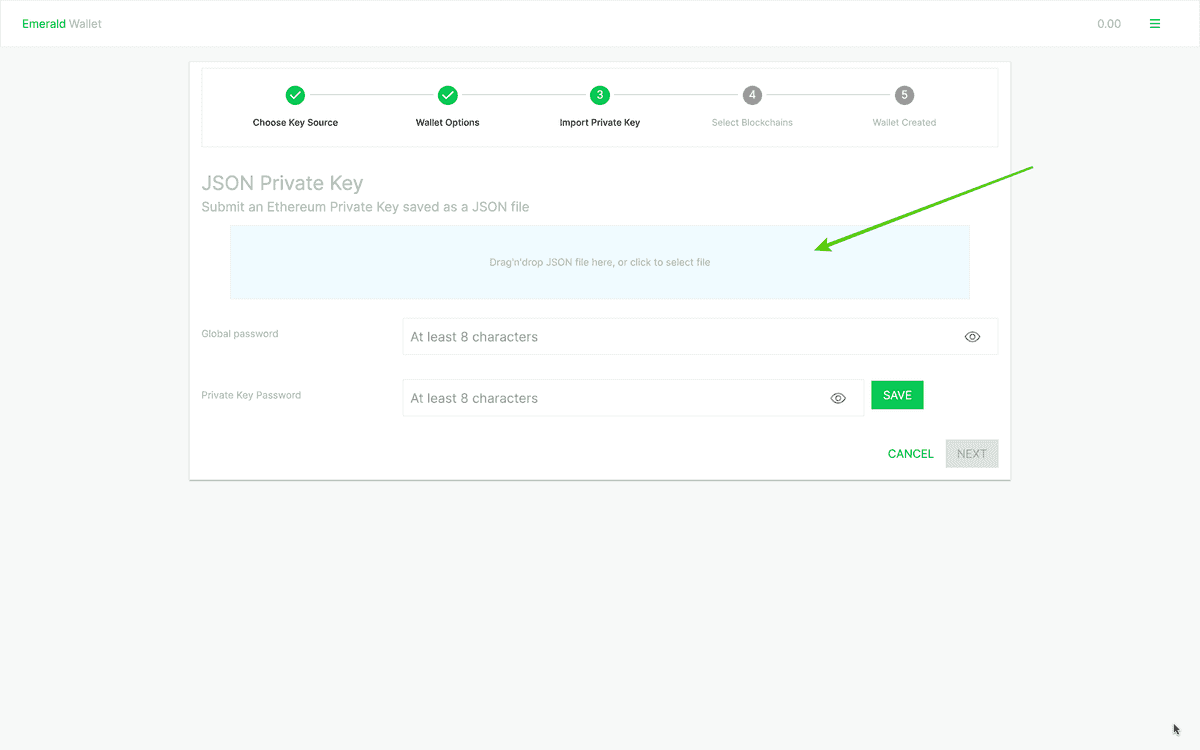The height and width of the screenshot is (750, 1200).
Task: Click the Wallet Created step circle
Action: click(904, 95)
